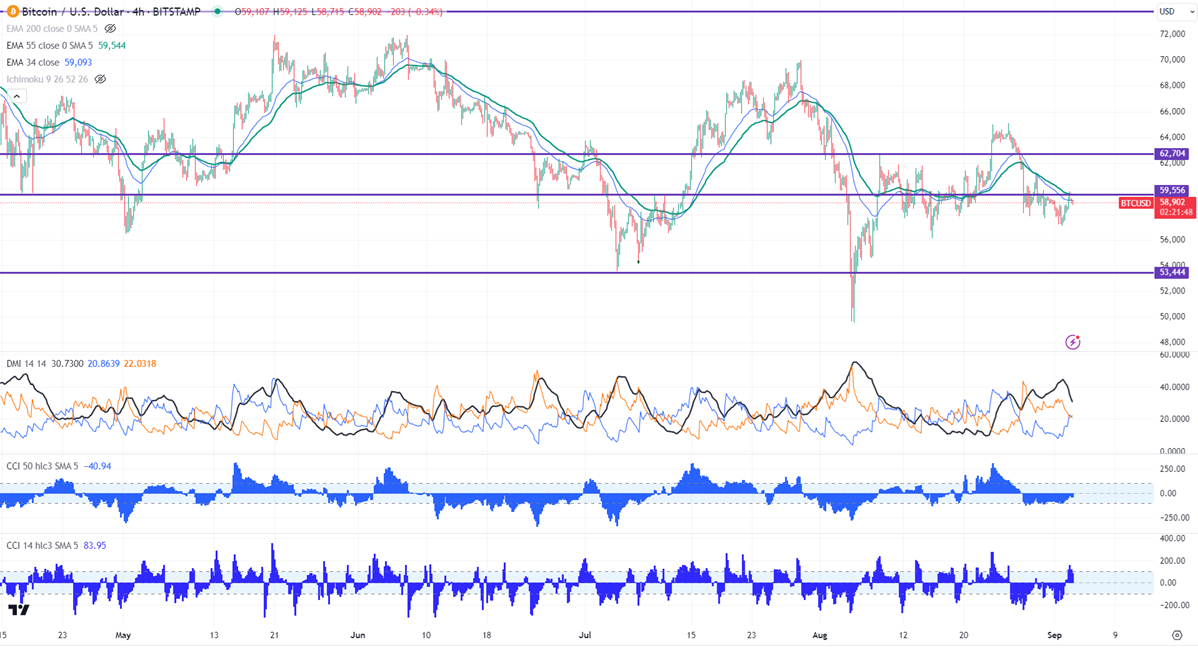Image resolution: width=1198 pixels, height=648 pixels.
Task: Click the CCI 14 hlc3 indicator legend
Action: click(x=42, y=546)
